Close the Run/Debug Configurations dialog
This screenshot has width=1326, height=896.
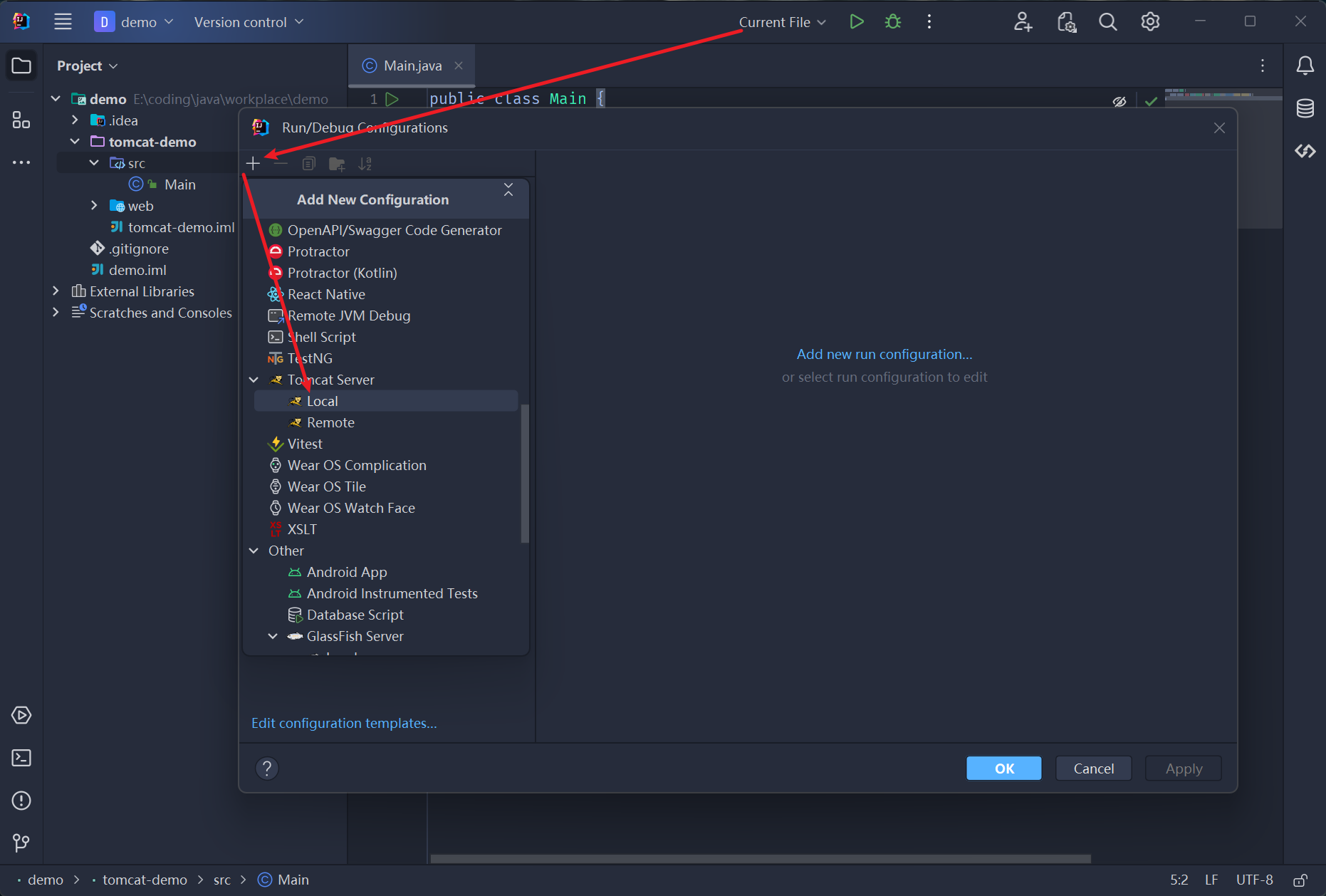(x=1219, y=127)
